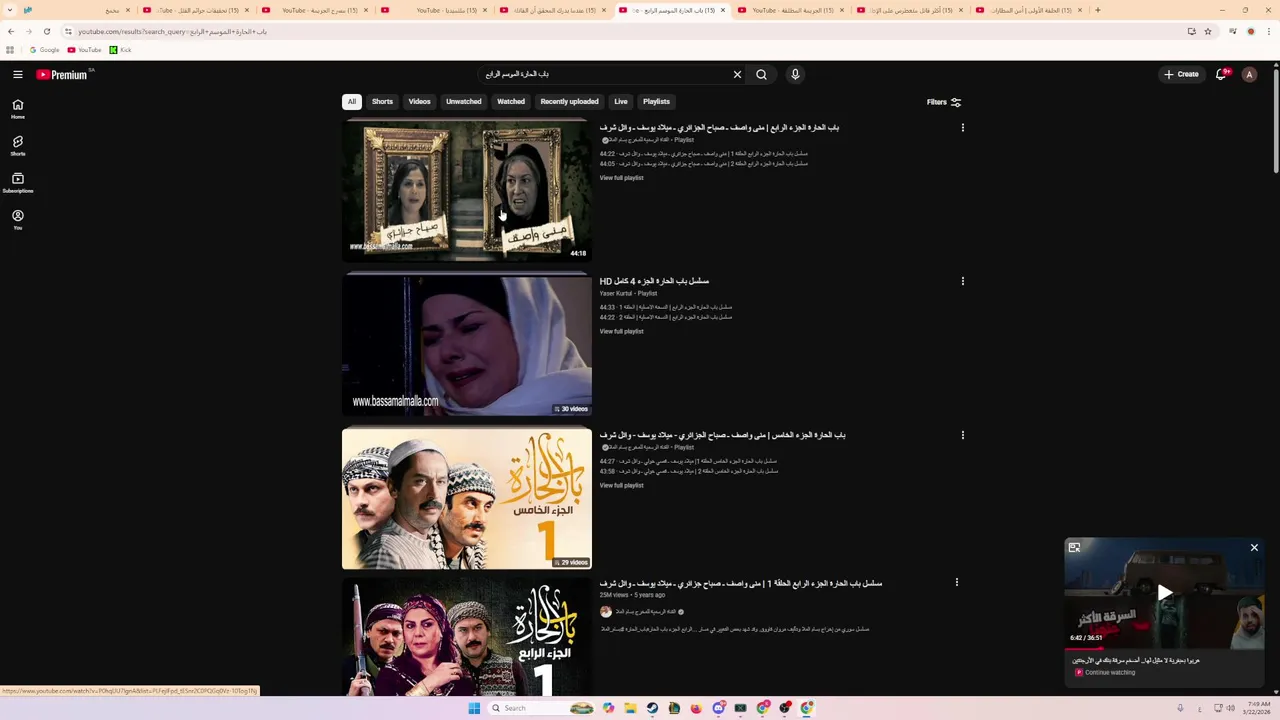The width and height of the screenshot is (1280, 720).
Task: Open thumbnail showing 30 videos playlist
Action: (467, 345)
